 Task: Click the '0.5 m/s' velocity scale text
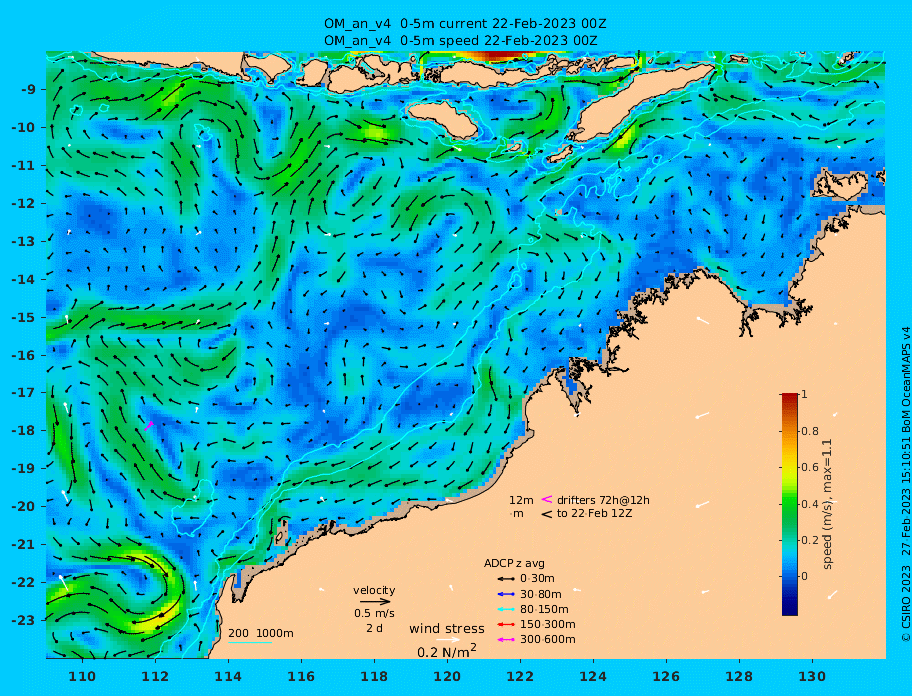[374, 613]
